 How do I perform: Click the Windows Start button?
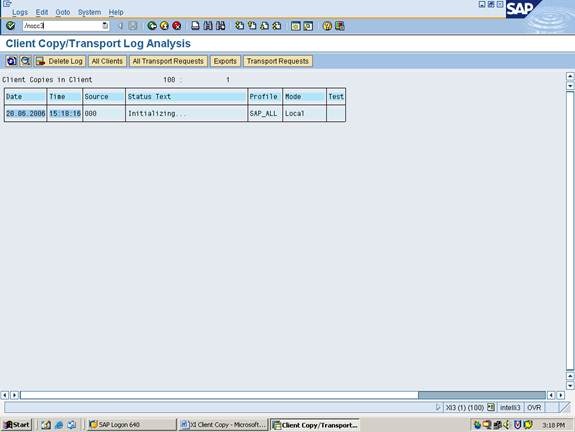17,425
